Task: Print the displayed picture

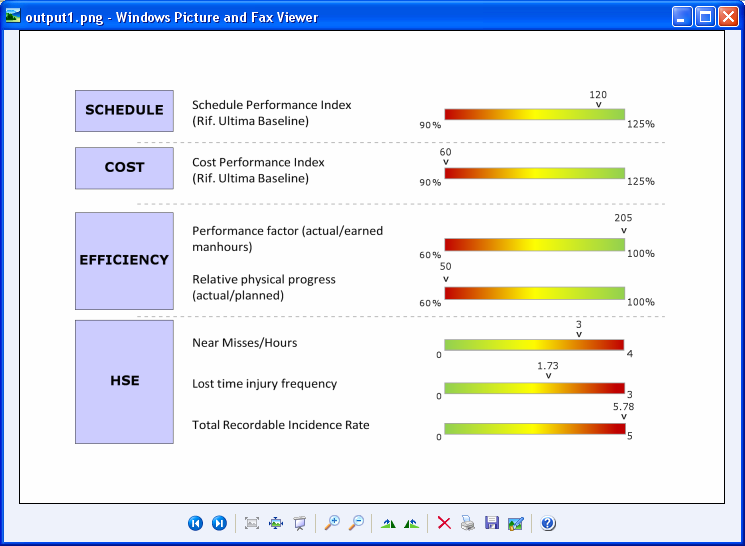Action: 468,523
